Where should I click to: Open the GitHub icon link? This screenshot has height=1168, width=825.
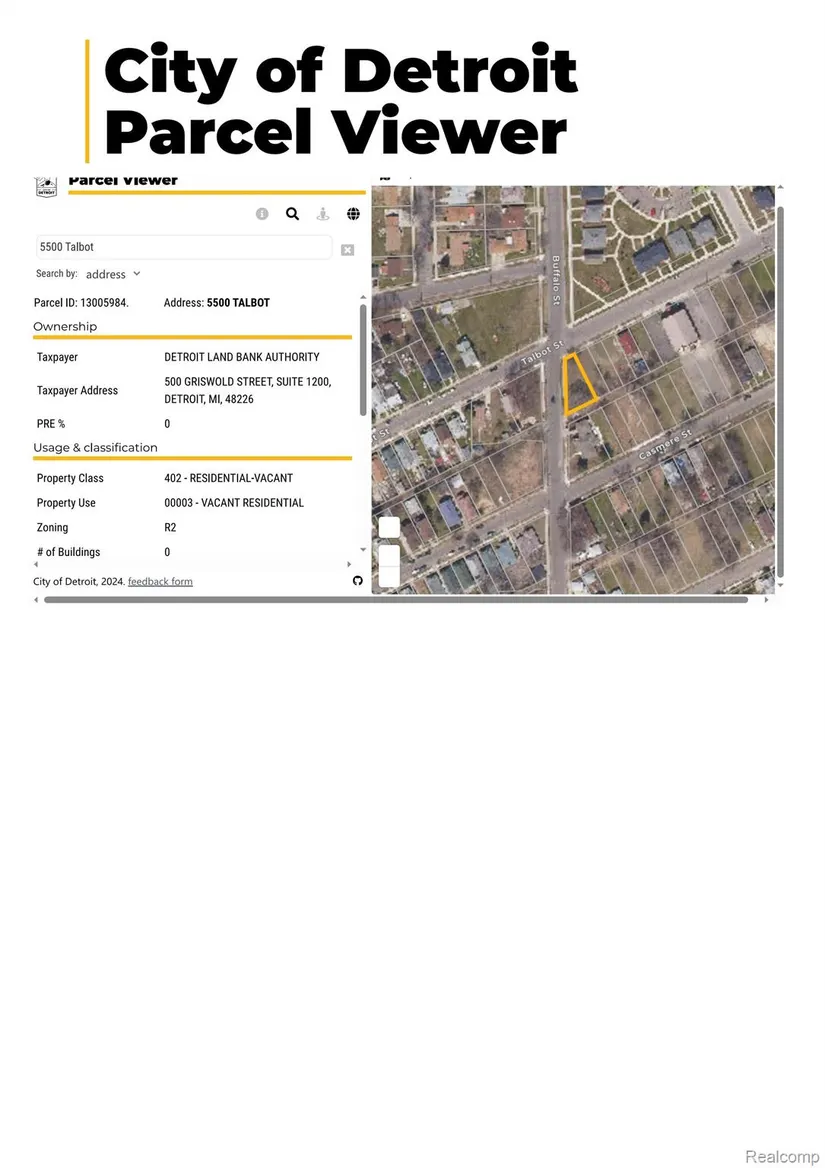(357, 581)
